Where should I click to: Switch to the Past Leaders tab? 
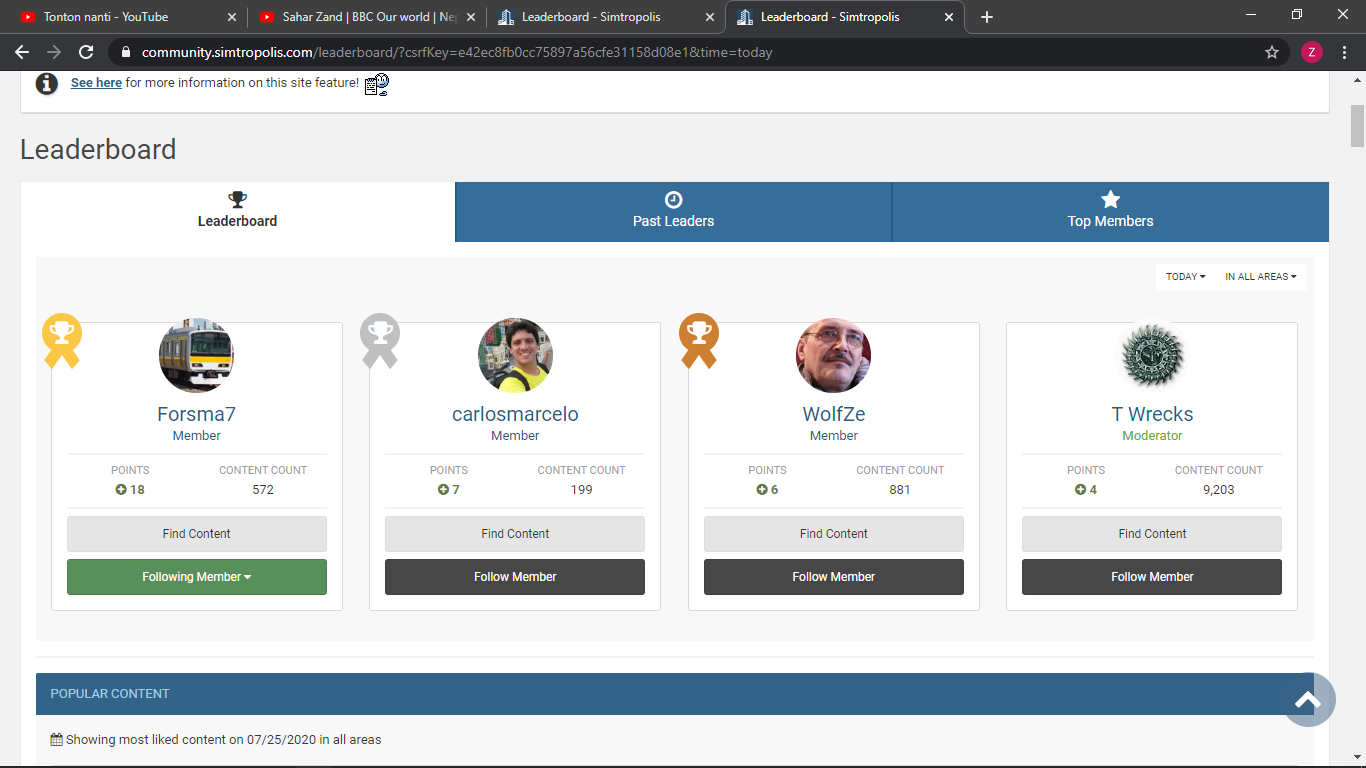pyautogui.click(x=673, y=212)
